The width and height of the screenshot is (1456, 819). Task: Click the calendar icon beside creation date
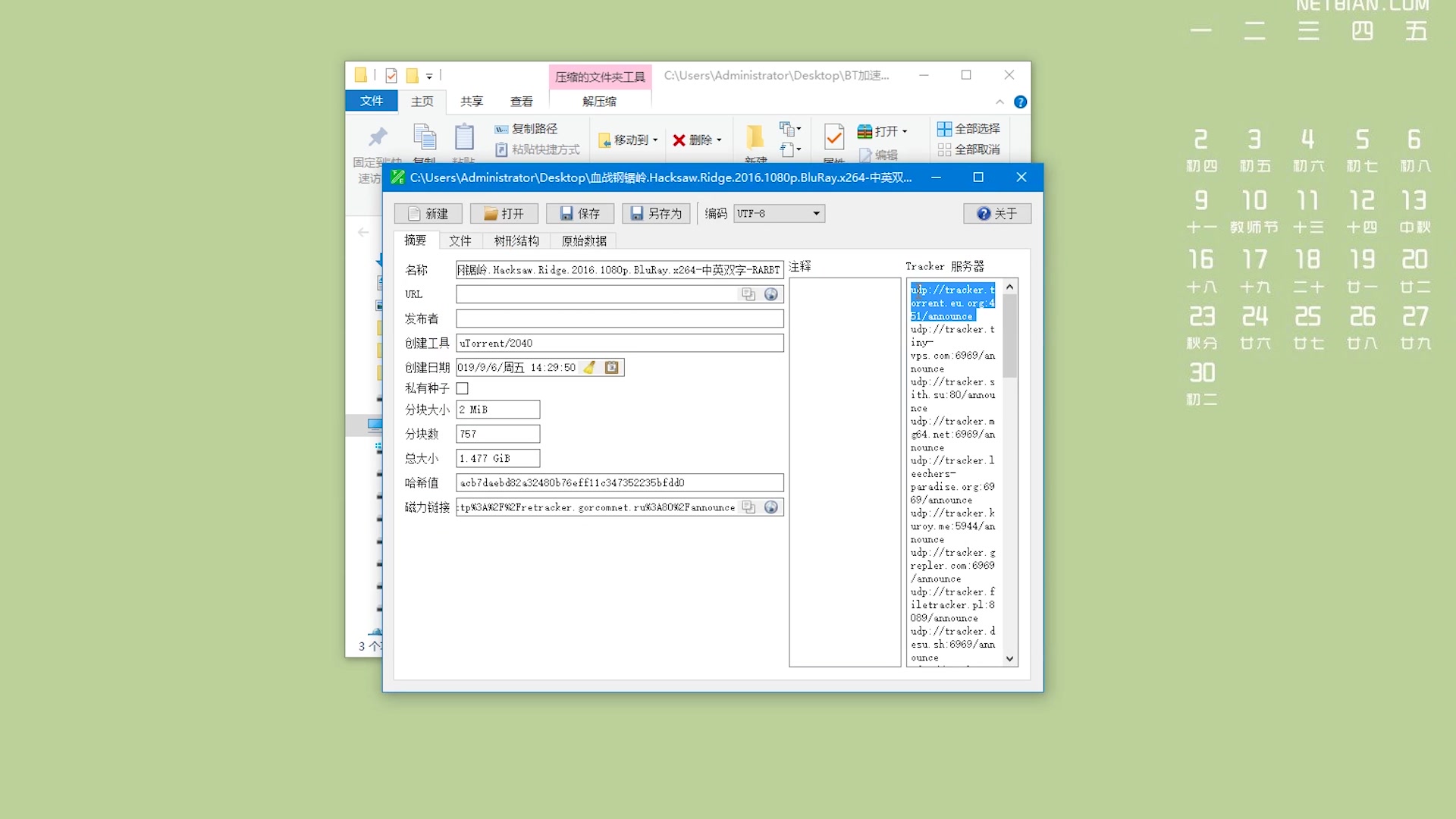pos(611,367)
